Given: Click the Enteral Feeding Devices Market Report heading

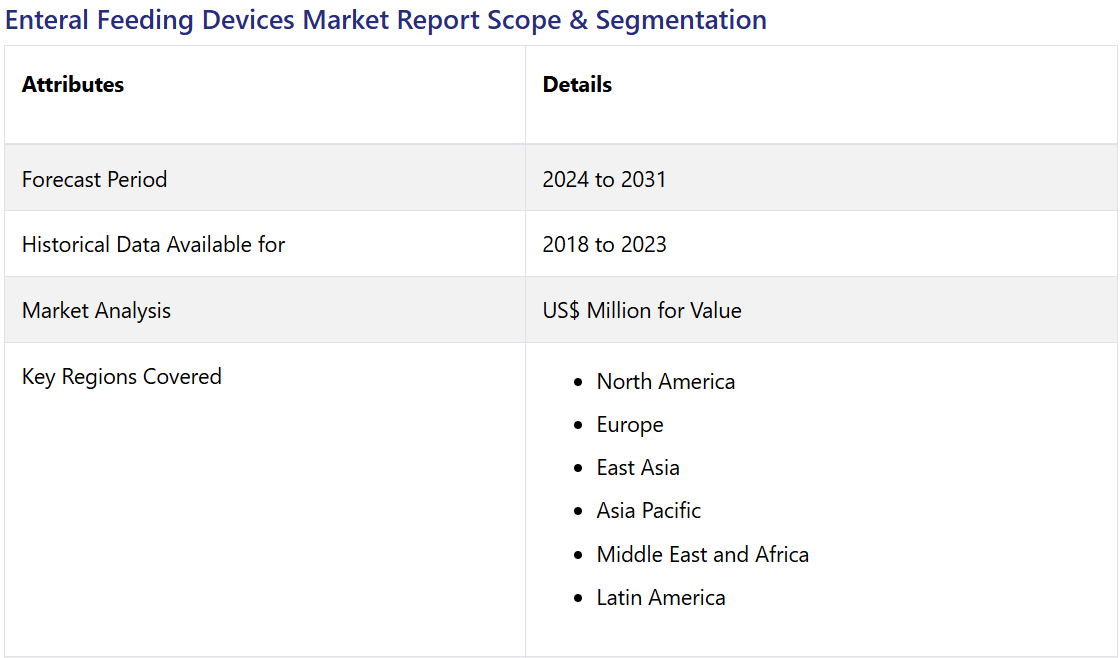Looking at the screenshot, I should pyautogui.click(x=385, y=20).
